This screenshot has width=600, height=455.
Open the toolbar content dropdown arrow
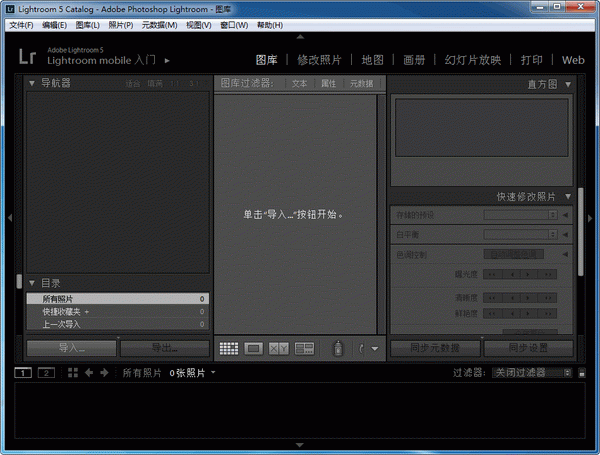point(375,349)
